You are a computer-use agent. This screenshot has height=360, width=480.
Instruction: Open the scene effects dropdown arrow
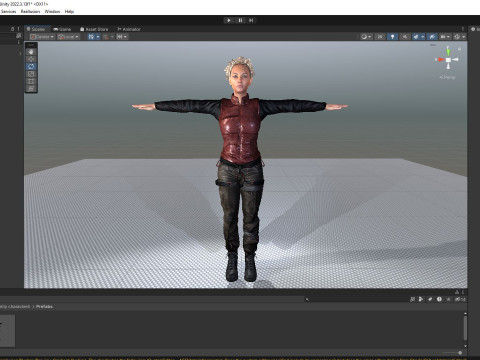[x=423, y=37]
